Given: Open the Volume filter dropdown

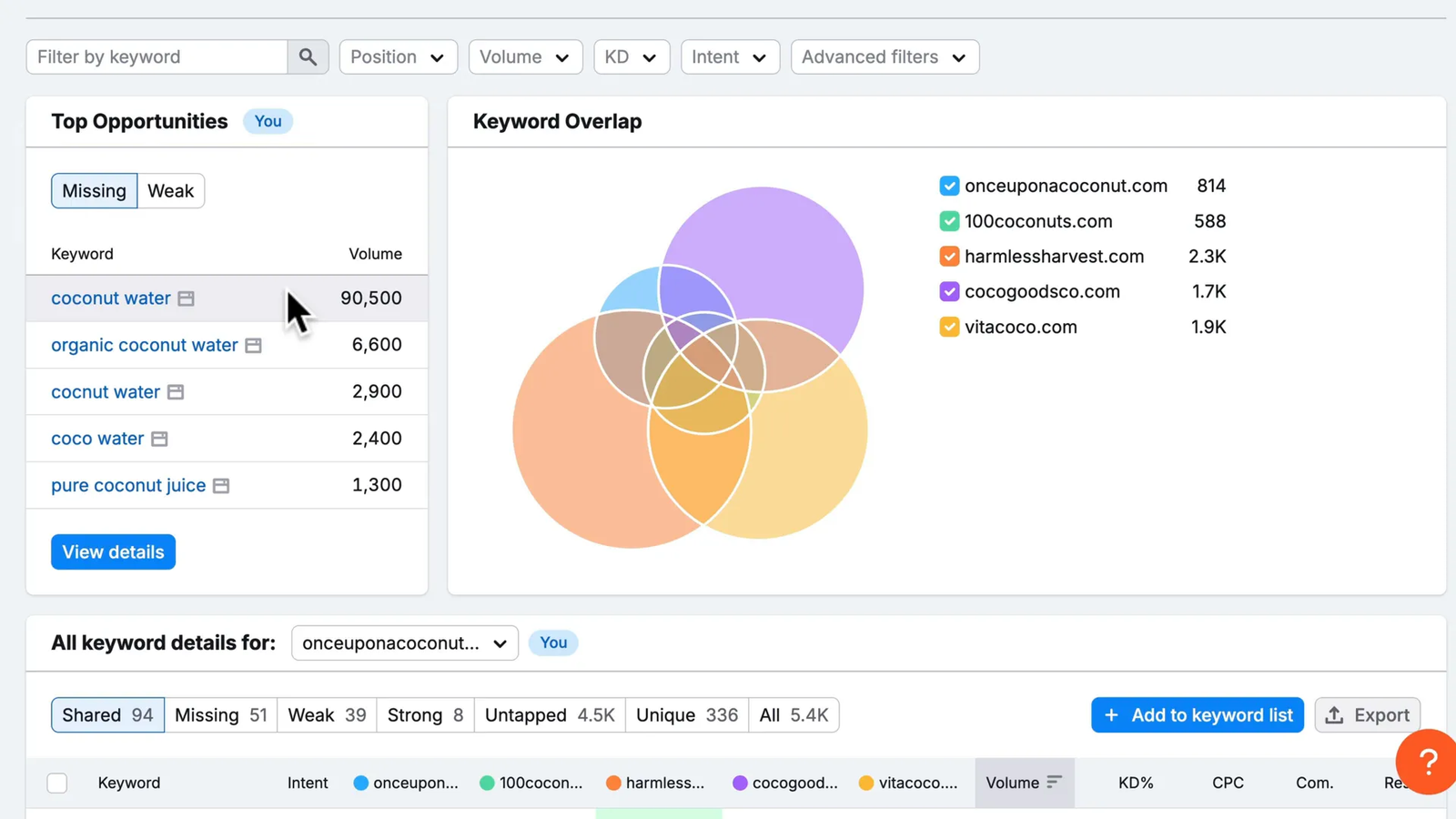Looking at the screenshot, I should pos(525,56).
